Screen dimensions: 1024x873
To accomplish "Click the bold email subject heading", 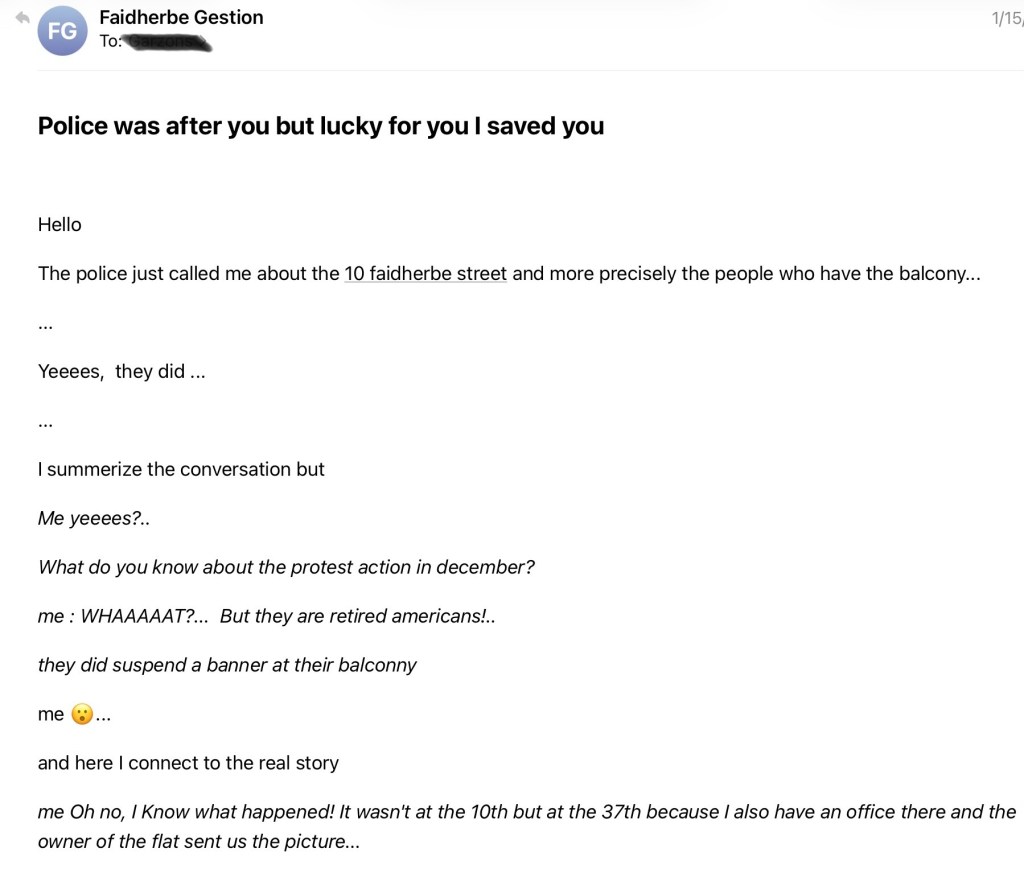I will pyautogui.click(x=320, y=126).
